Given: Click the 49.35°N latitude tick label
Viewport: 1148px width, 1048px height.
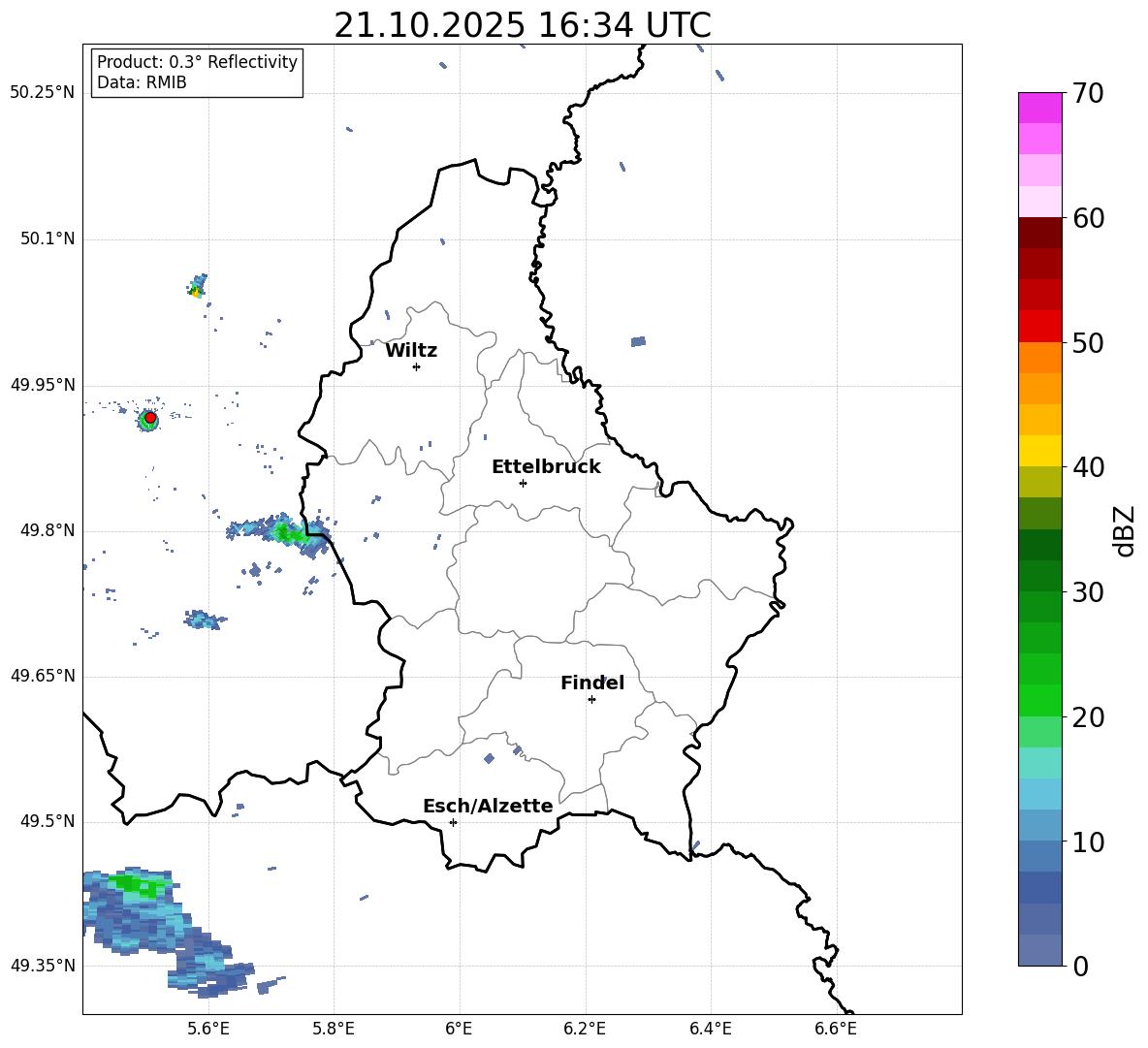Looking at the screenshot, I should pos(43,966).
